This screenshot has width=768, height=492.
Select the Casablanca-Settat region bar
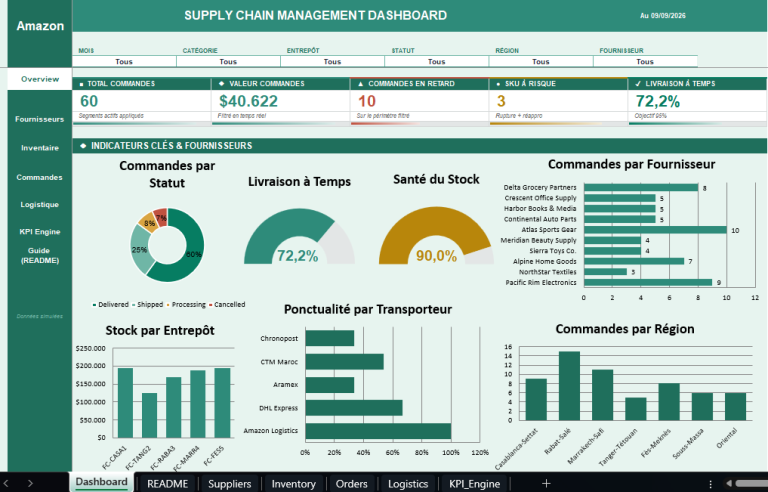pyautogui.click(x=536, y=400)
